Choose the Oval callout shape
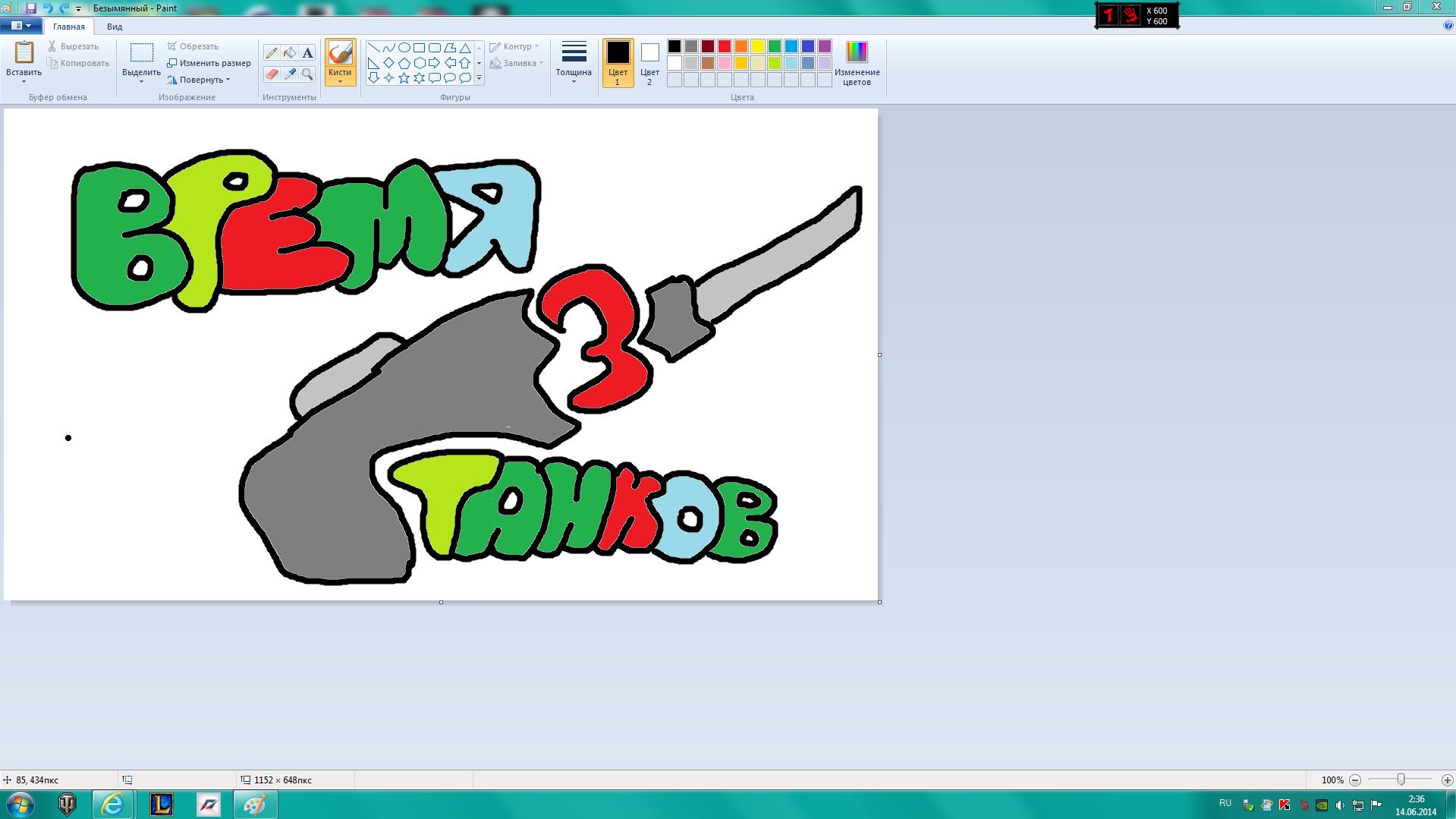The width and height of the screenshot is (1456, 819). (450, 78)
